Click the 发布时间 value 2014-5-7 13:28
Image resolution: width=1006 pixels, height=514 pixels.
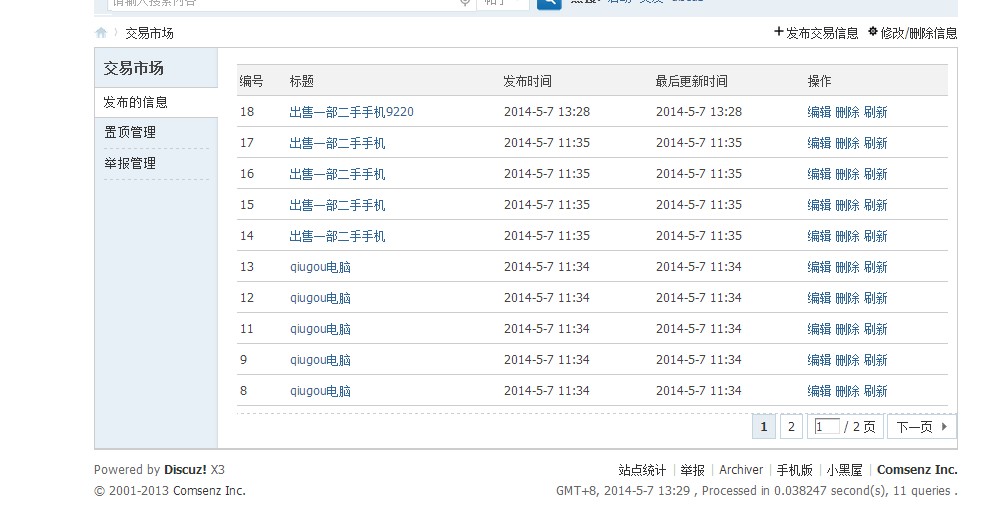click(547, 112)
